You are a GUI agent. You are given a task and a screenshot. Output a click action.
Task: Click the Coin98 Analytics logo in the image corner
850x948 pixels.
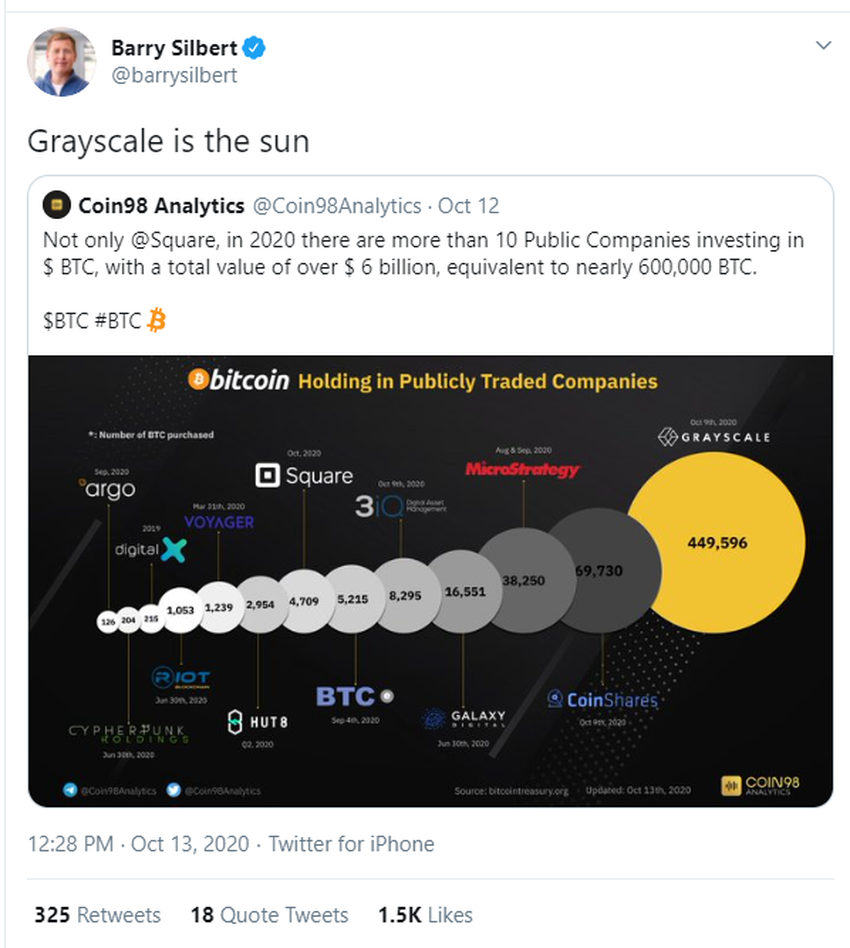760,786
